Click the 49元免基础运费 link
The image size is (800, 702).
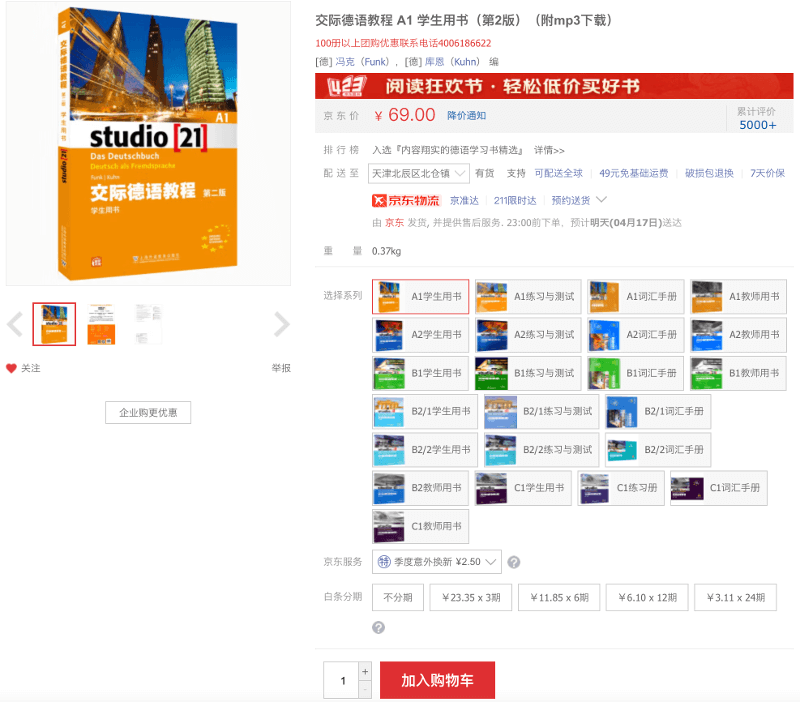tap(634, 173)
